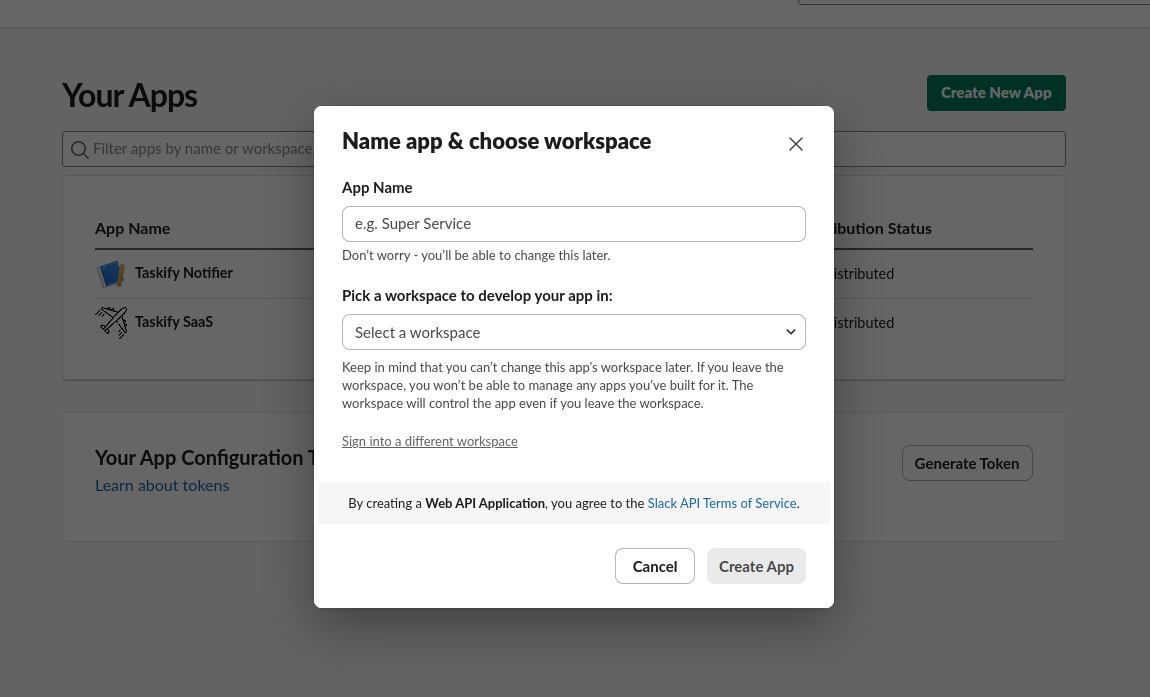Click the Taskify Notifier distribution status
The width and height of the screenshot is (1150, 697).
(x=864, y=274)
